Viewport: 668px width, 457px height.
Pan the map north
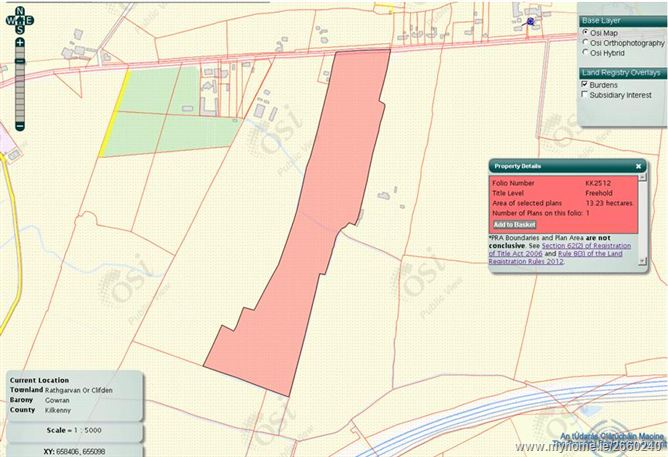[x=19, y=9]
